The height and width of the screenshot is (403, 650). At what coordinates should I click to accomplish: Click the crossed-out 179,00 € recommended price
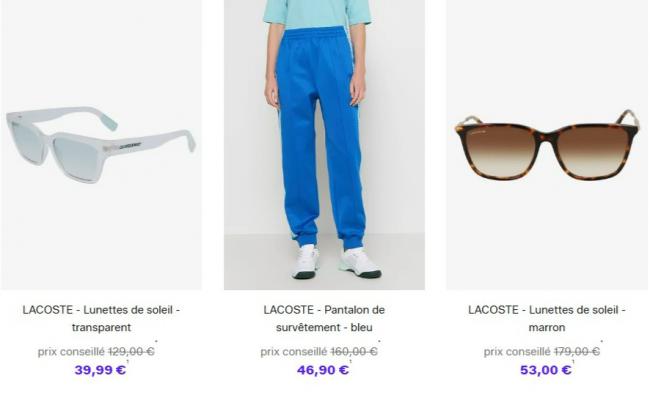click(x=577, y=352)
